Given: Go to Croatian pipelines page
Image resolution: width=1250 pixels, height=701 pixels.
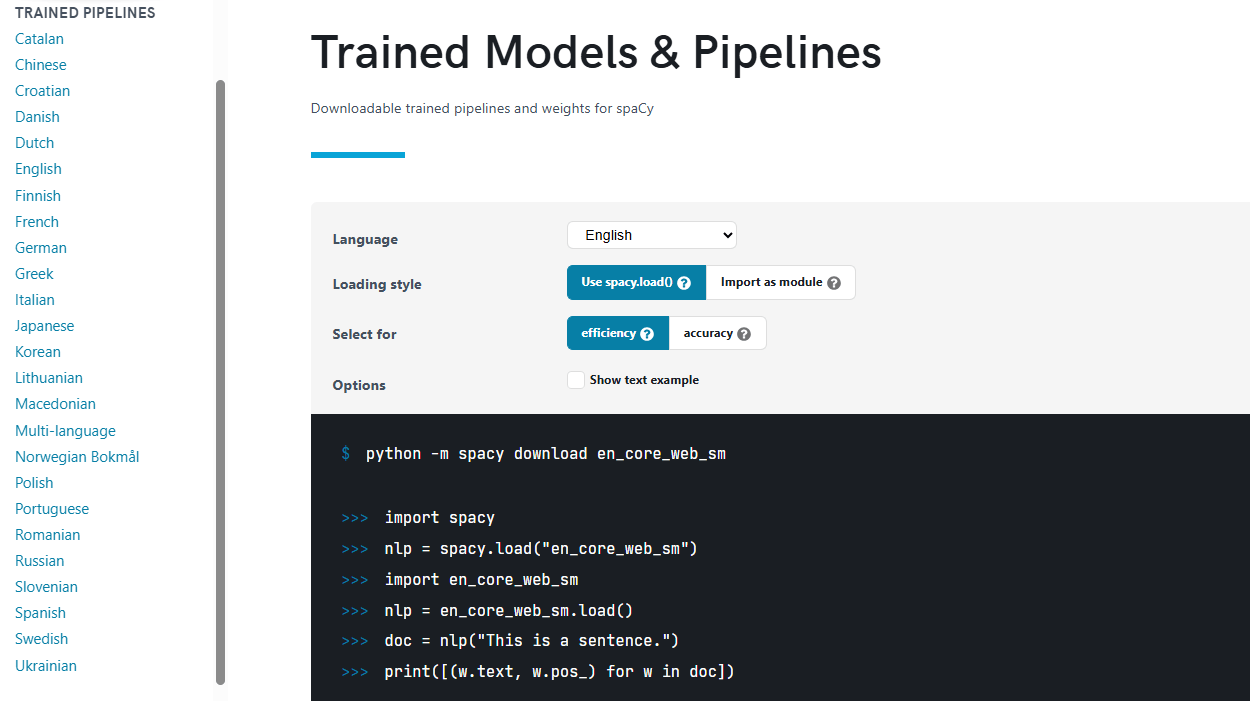Looking at the screenshot, I should pos(43,91).
